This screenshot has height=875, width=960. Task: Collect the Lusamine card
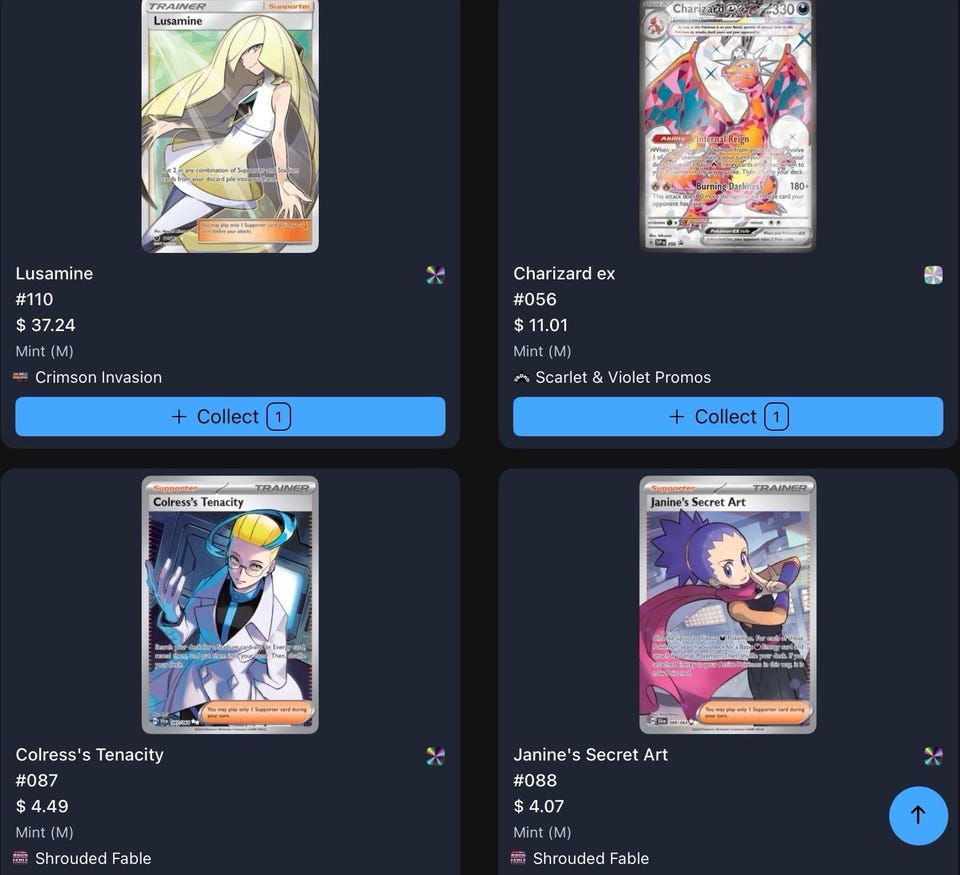[230, 416]
